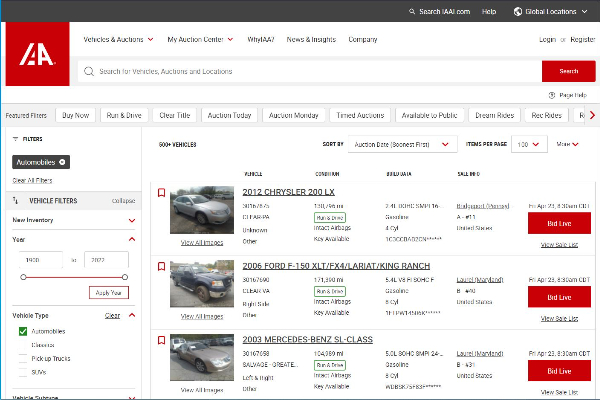Click the magnifier icon beside Search IAAI.com
This screenshot has height=400, width=600.
point(412,11)
